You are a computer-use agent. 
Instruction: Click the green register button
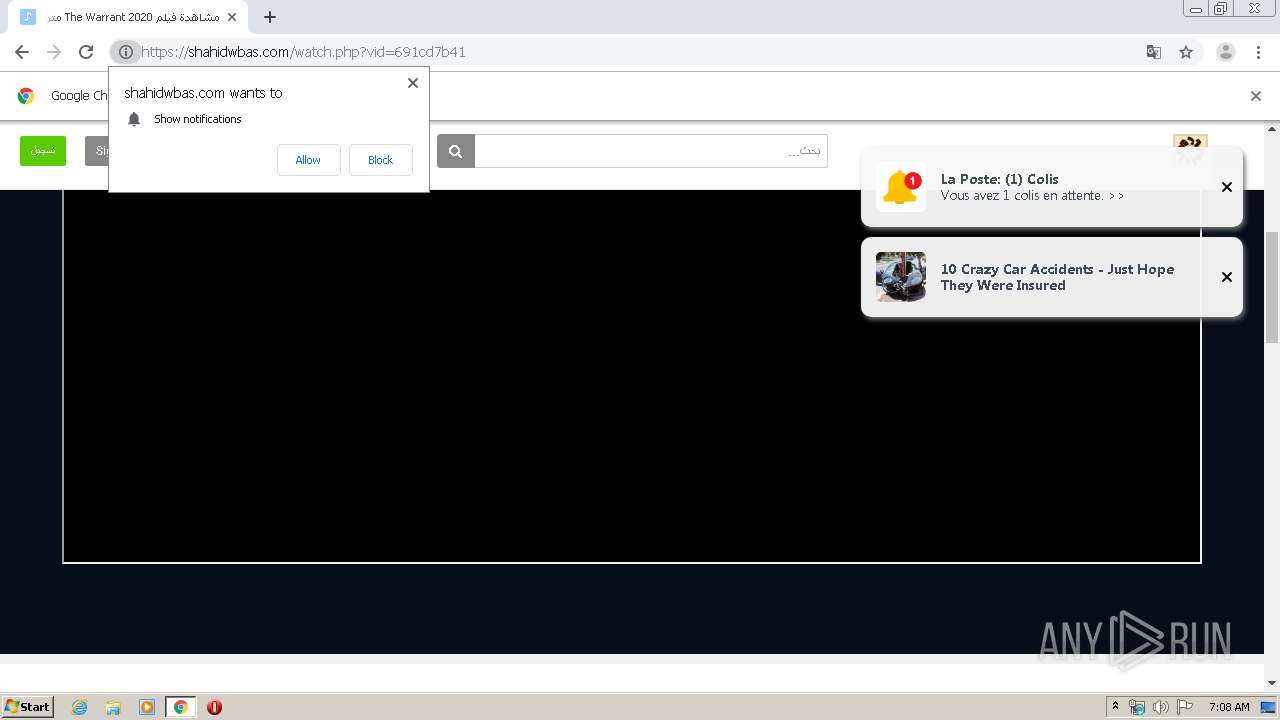coord(43,150)
